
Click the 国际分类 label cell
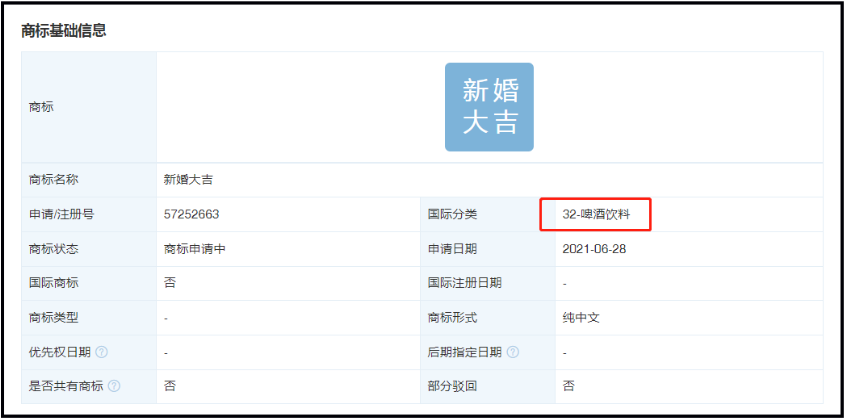488,214
